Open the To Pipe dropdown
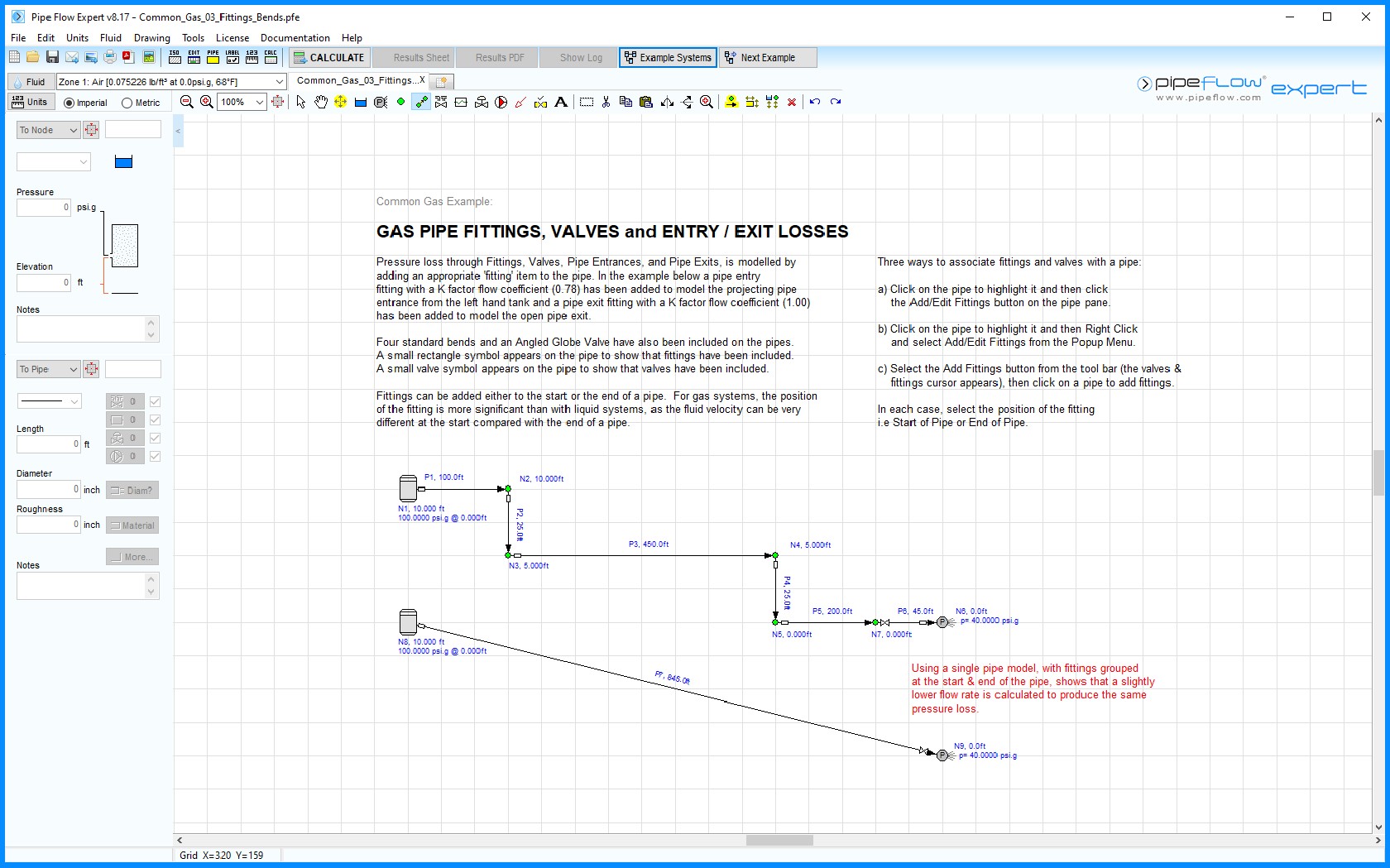 pos(48,369)
